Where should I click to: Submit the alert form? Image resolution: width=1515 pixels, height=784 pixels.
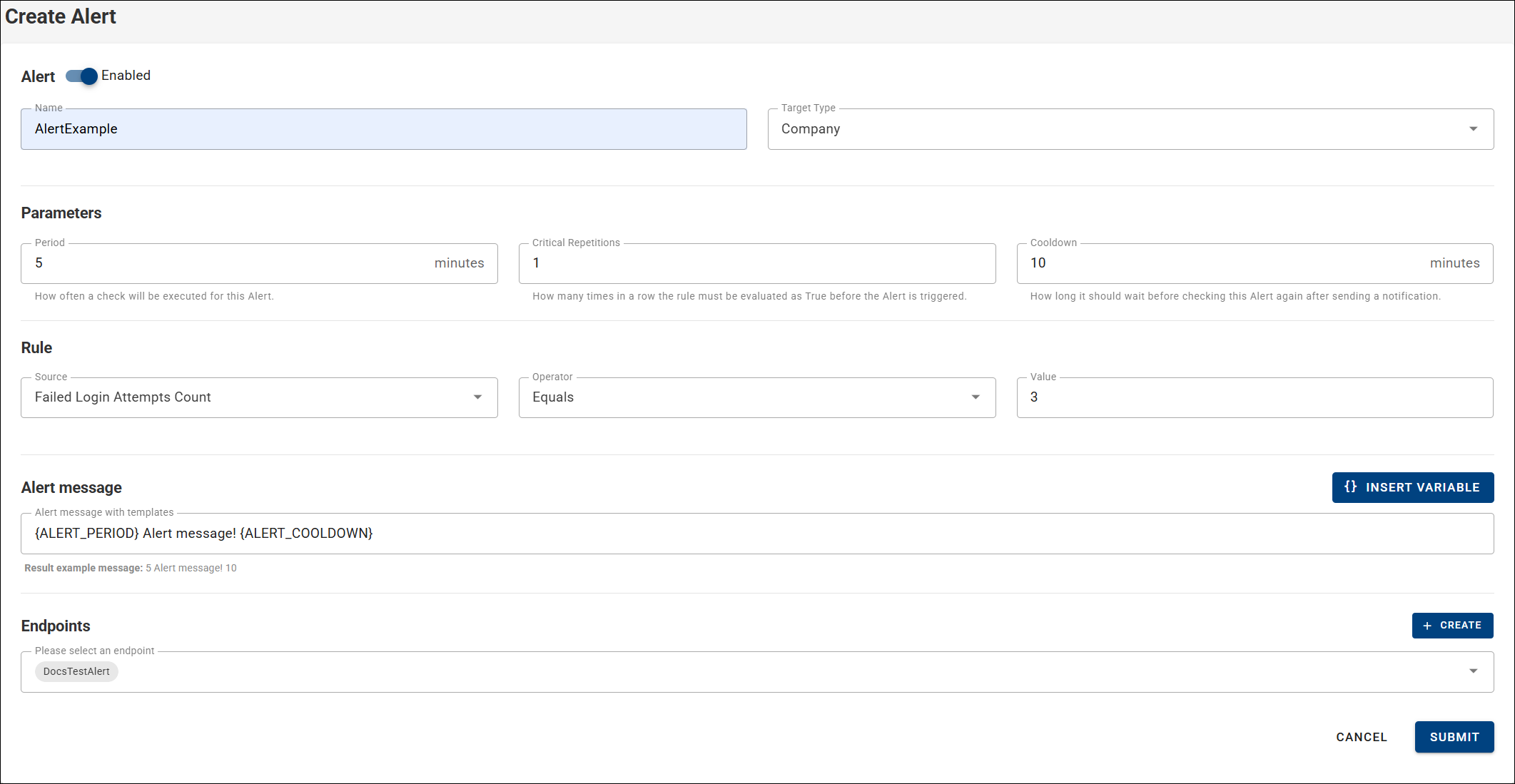[1454, 737]
